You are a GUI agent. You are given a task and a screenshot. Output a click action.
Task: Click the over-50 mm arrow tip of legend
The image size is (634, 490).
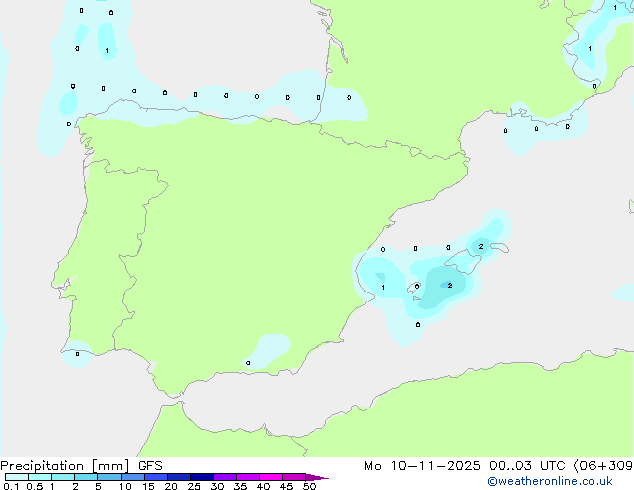317,477
